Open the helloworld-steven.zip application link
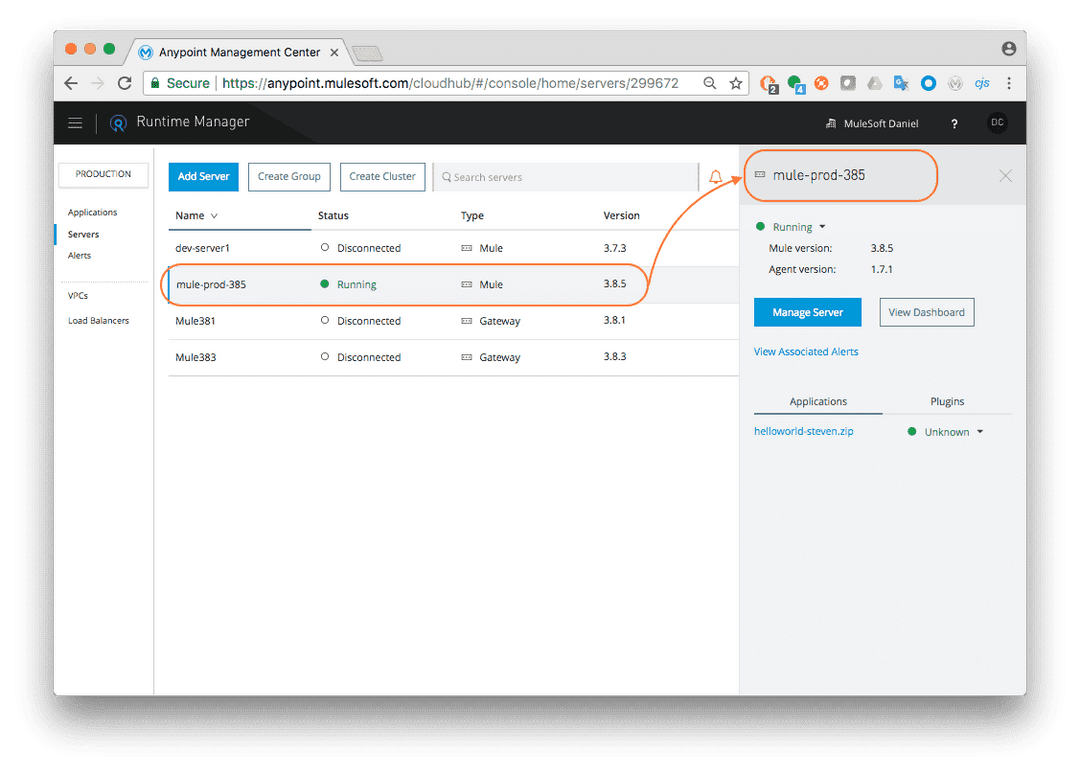The height and width of the screenshot is (772, 1080). click(x=804, y=431)
